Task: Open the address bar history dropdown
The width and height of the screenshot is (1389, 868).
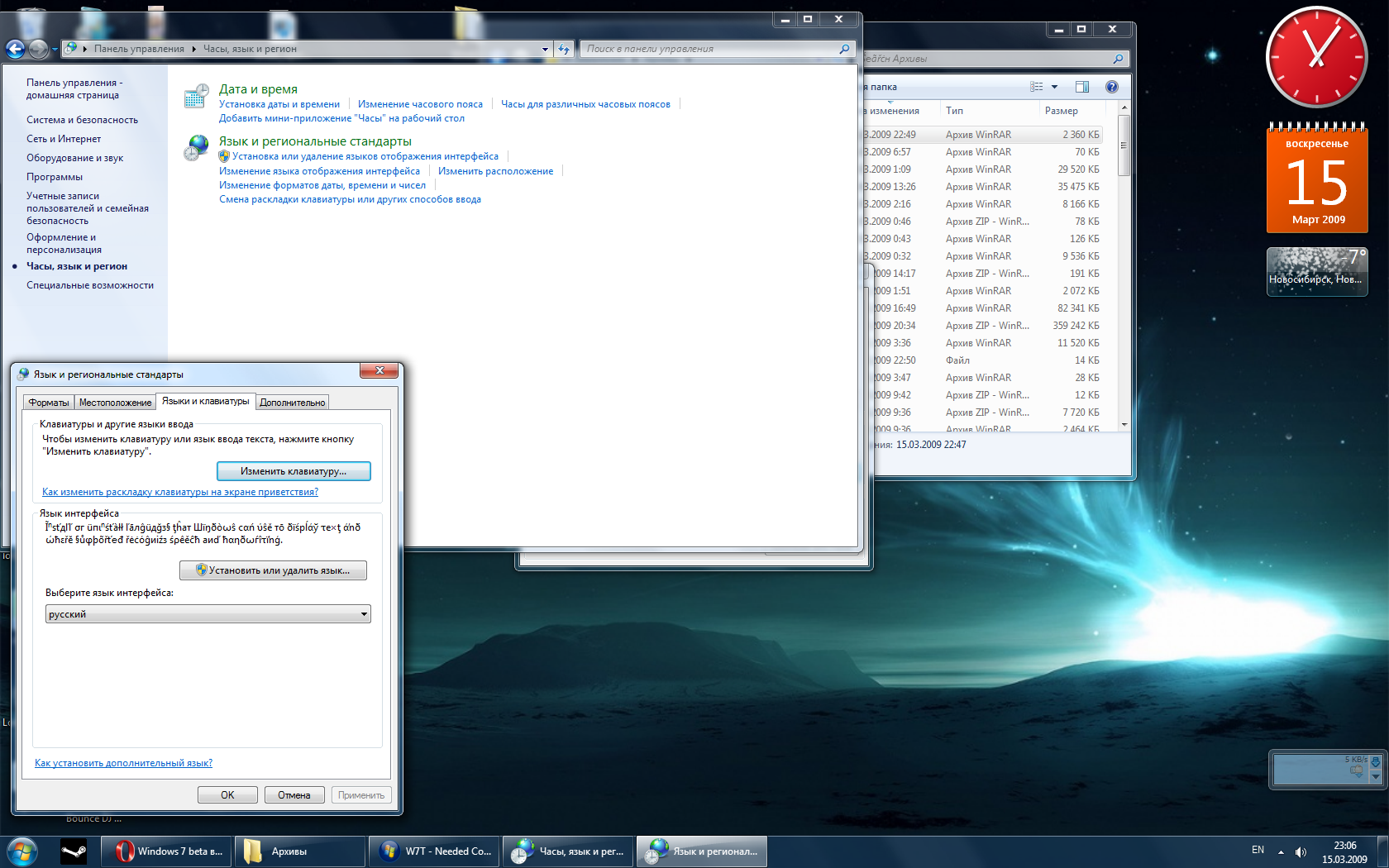Action: (545, 50)
